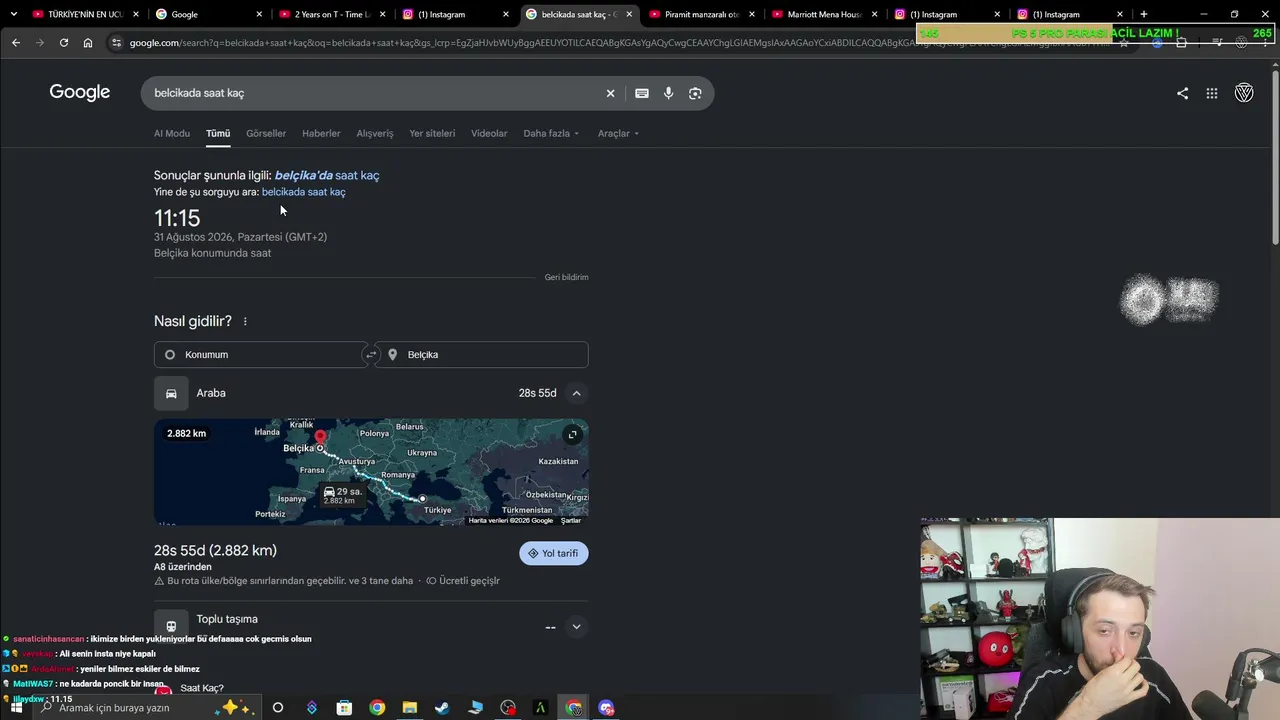Switch to the 2 Years on T - Time browser tab
This screenshot has width=1280, height=720.
tap(332, 14)
